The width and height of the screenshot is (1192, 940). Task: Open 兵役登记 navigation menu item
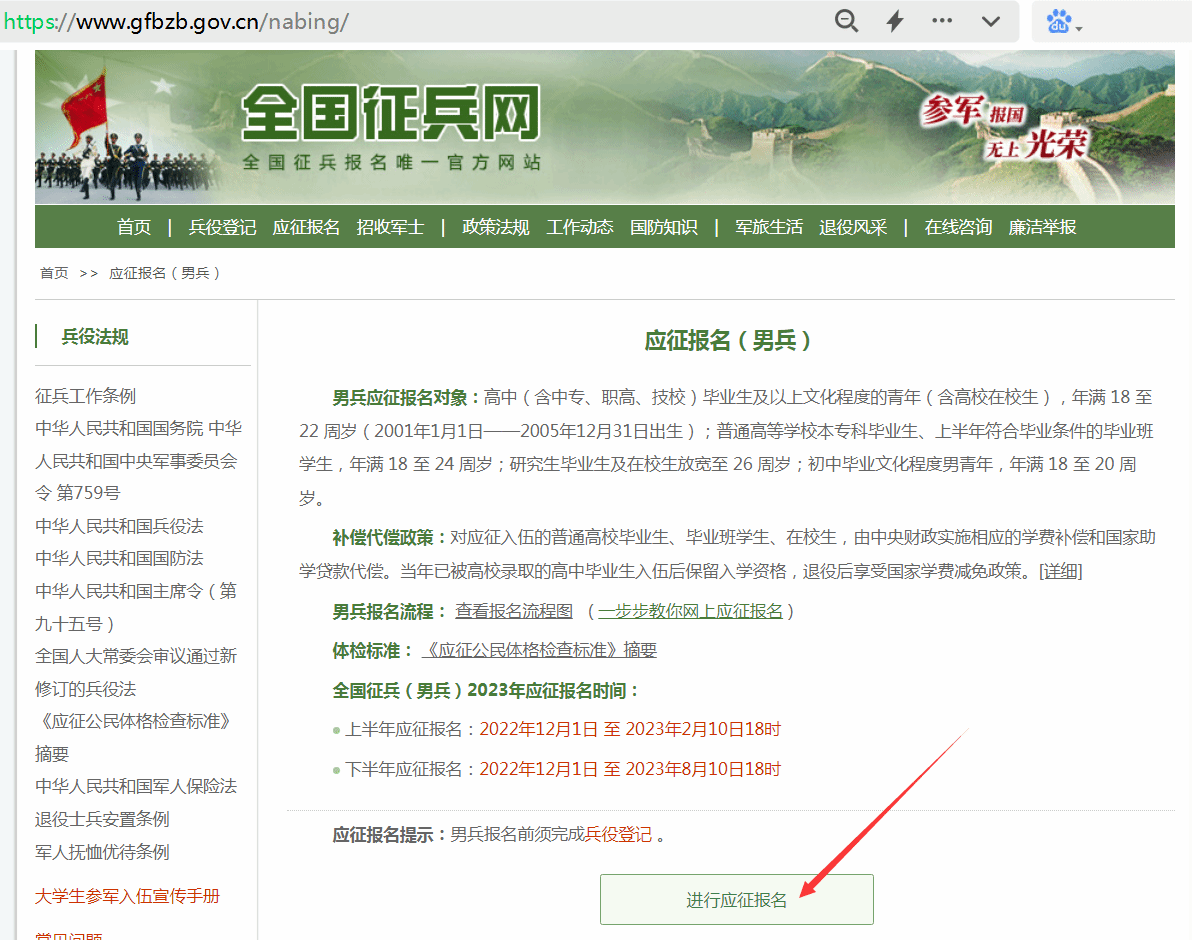(222, 227)
